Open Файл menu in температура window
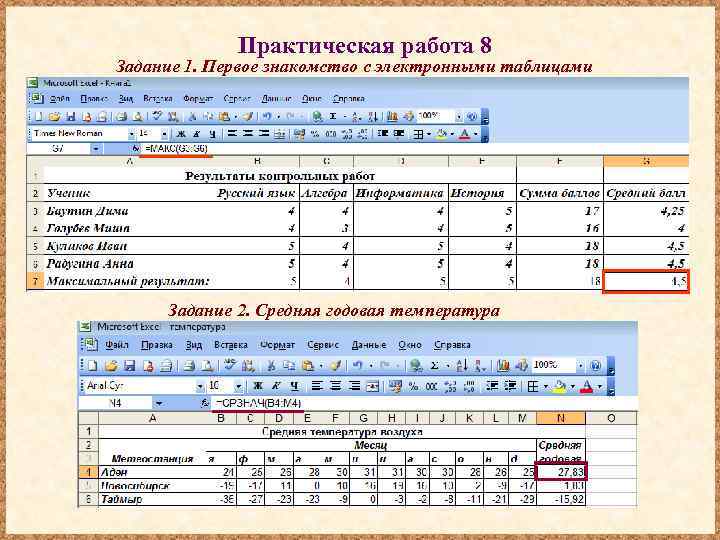Screen dimensions: 720x540 click(117, 345)
